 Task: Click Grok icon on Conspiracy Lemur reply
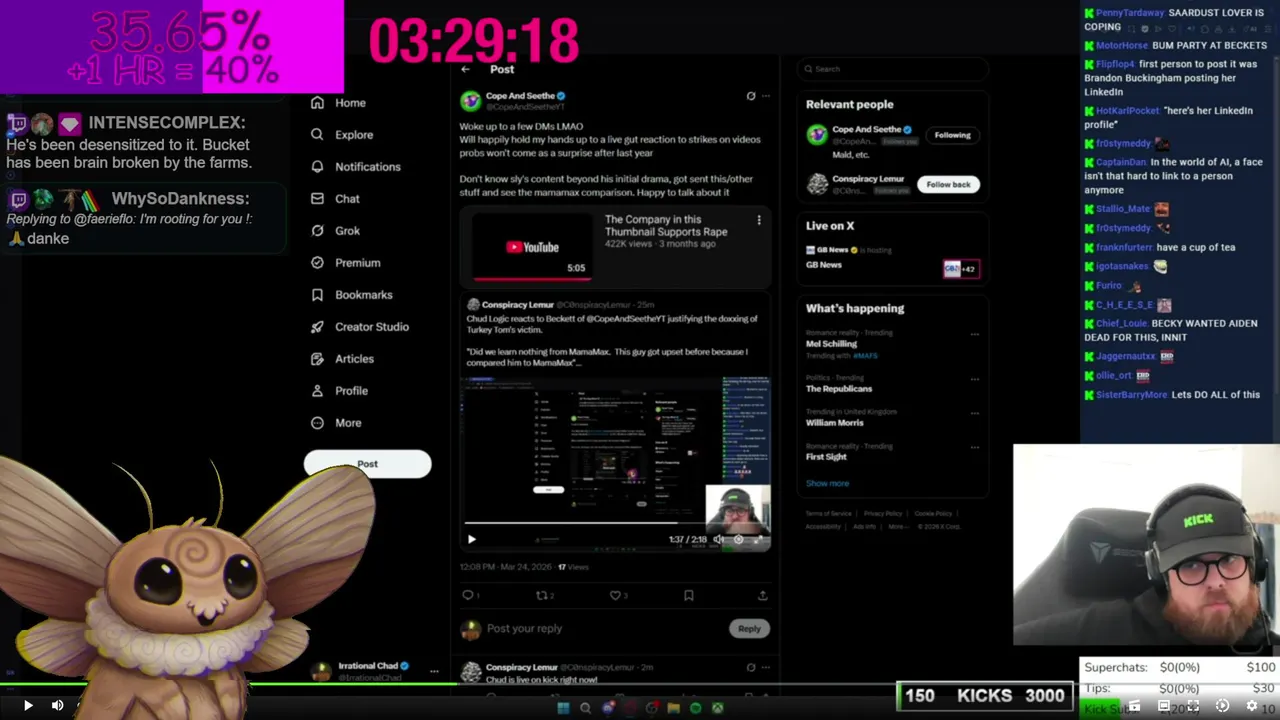pyautogui.click(x=751, y=667)
